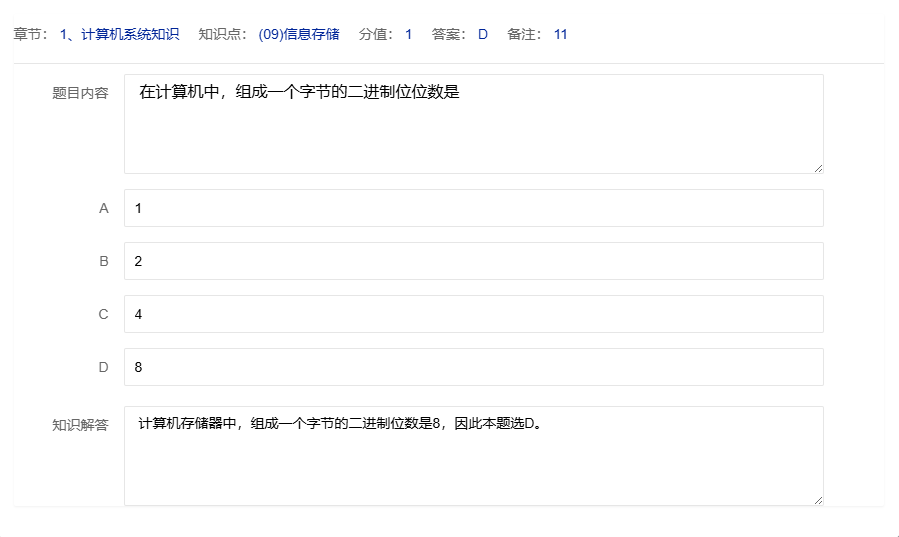This screenshot has height=537, width=899.
Task: Click the answer value D after 答案
Action: pyautogui.click(x=483, y=34)
